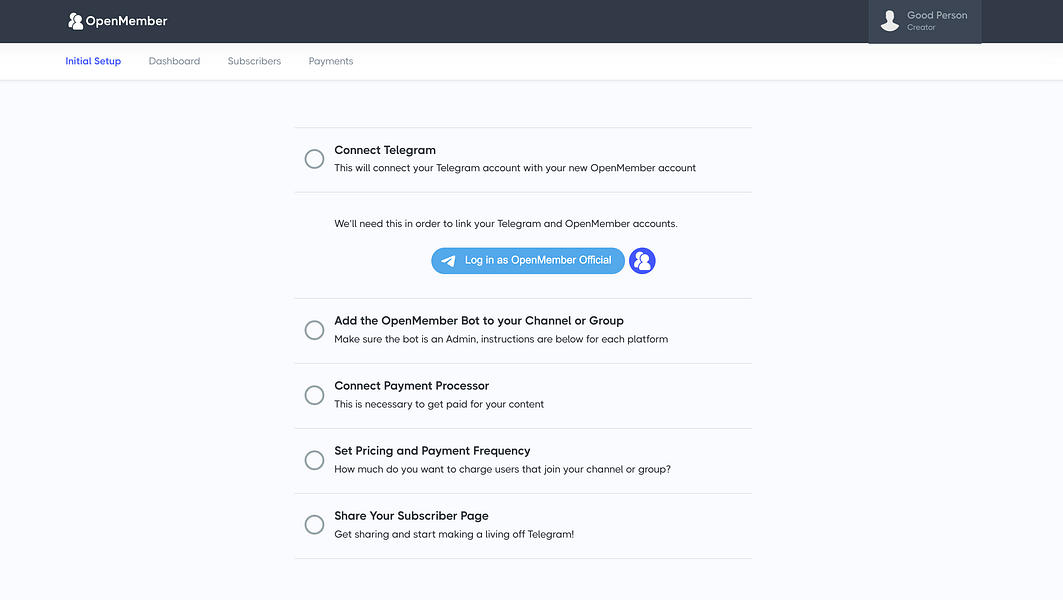Click the Telegram paper plane icon
This screenshot has height=600, width=1063.
448,261
